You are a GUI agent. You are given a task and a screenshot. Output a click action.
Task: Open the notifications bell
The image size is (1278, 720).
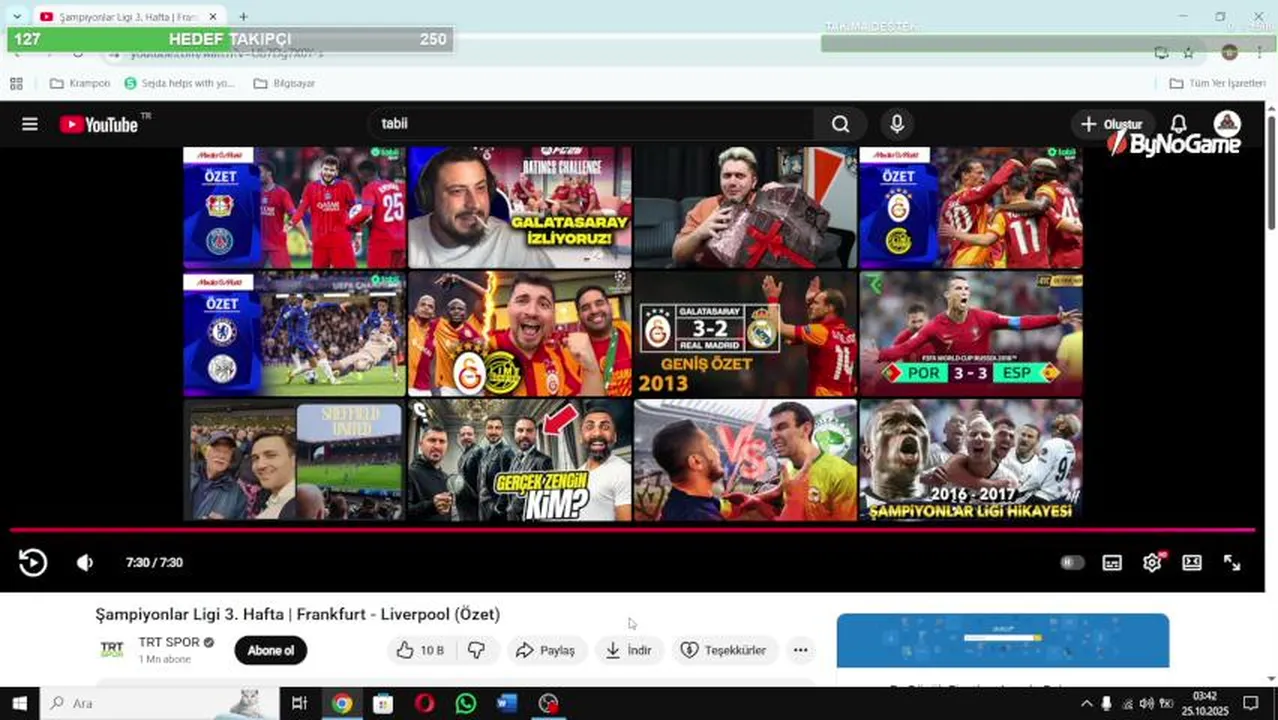coord(1179,124)
